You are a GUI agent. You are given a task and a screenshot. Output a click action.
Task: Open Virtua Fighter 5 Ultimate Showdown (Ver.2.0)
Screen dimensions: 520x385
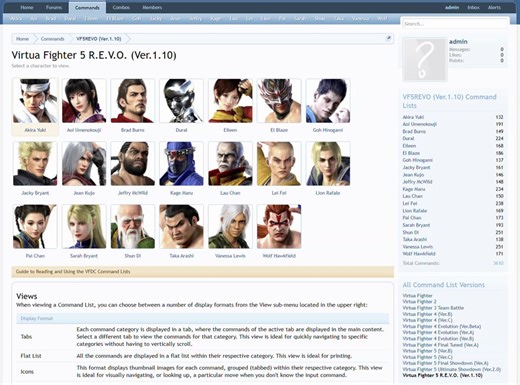(452, 369)
